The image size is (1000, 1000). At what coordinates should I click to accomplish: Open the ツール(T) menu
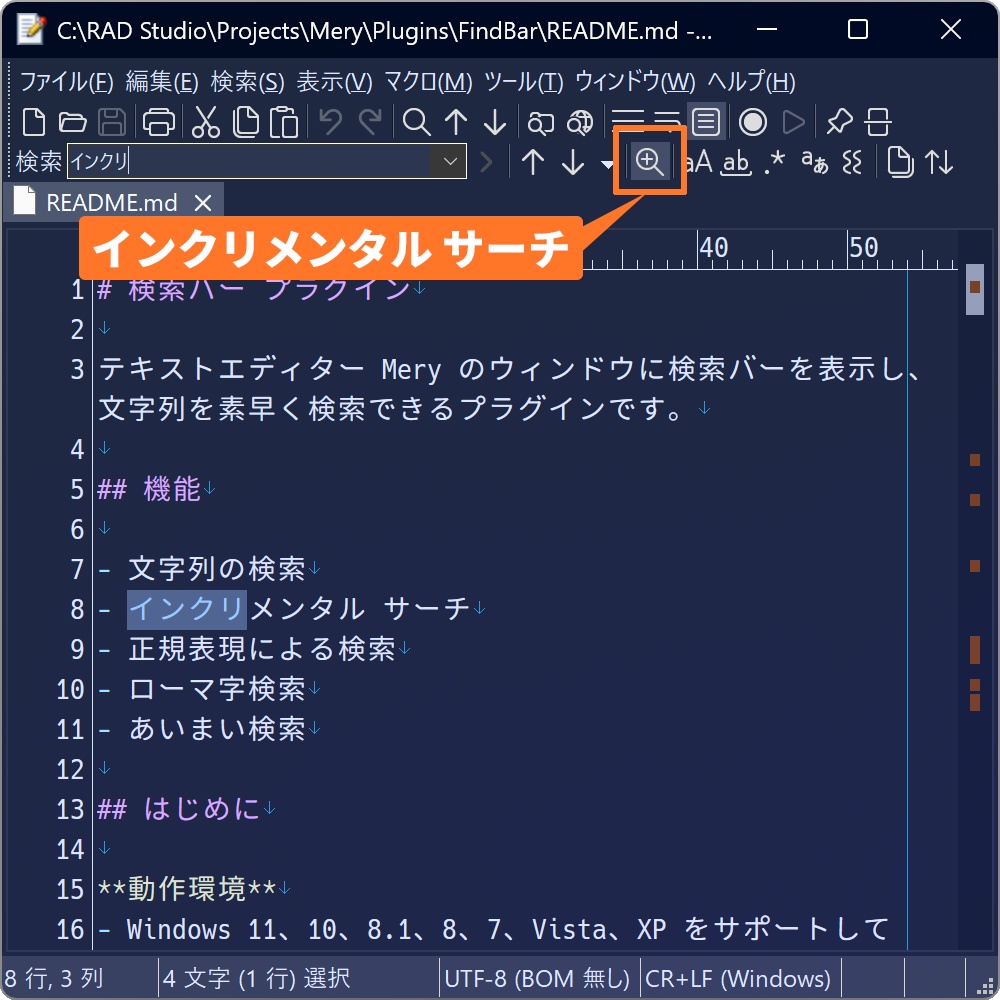point(524,82)
